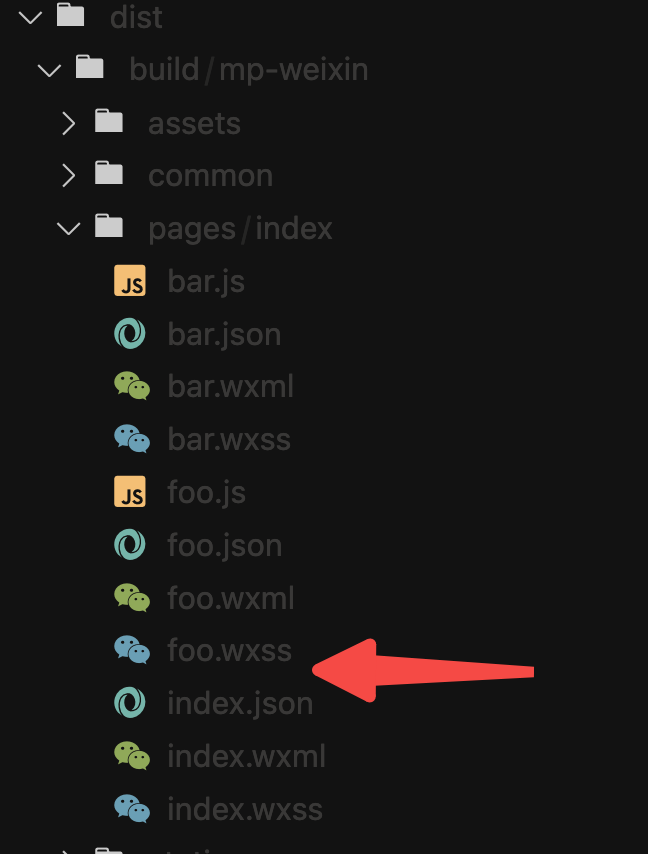Click the green WeChat icon beside foo.wxml

132,597
